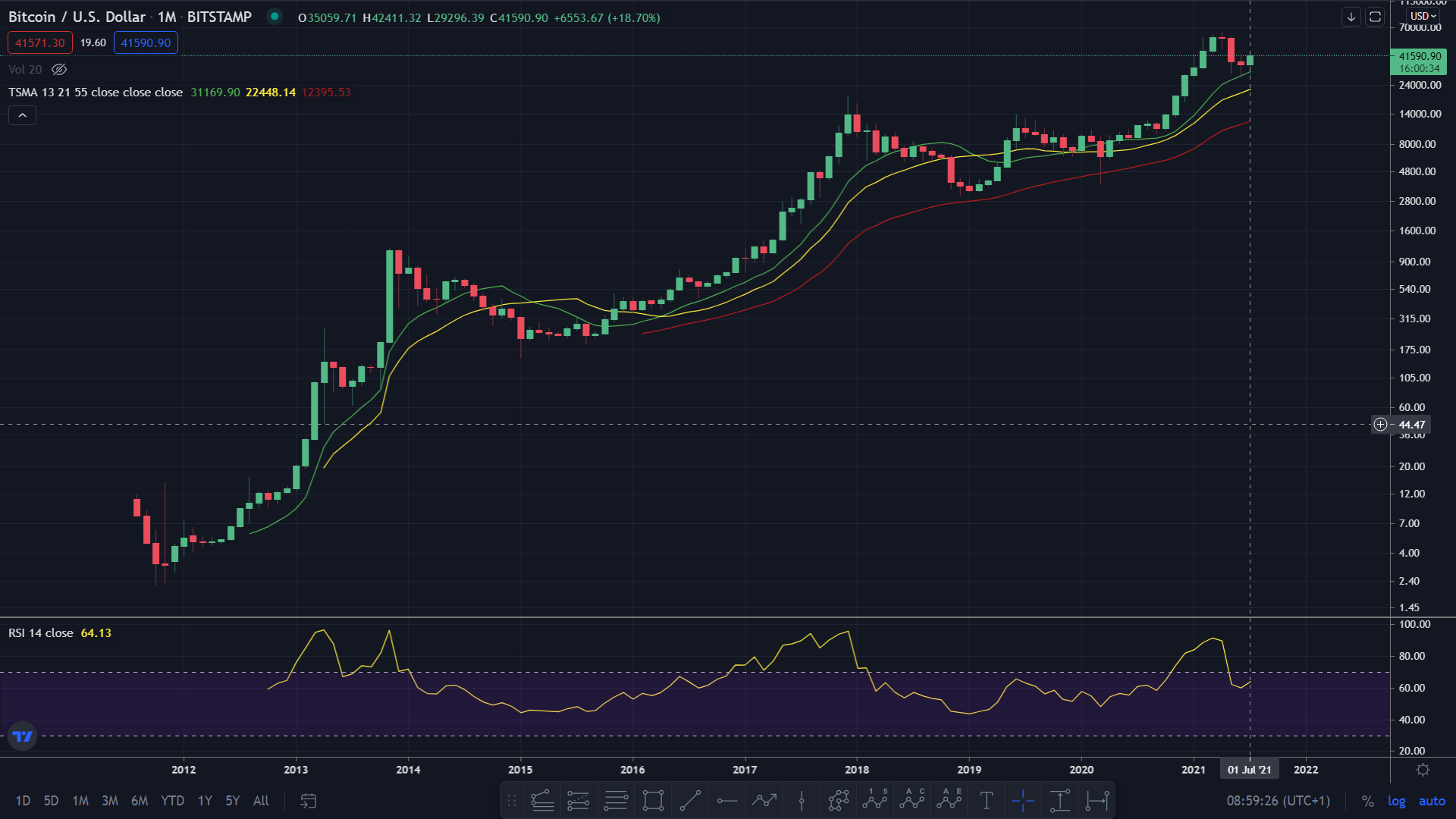The height and width of the screenshot is (819, 1456).
Task: Select the vertical line tool
Action: (x=802, y=801)
